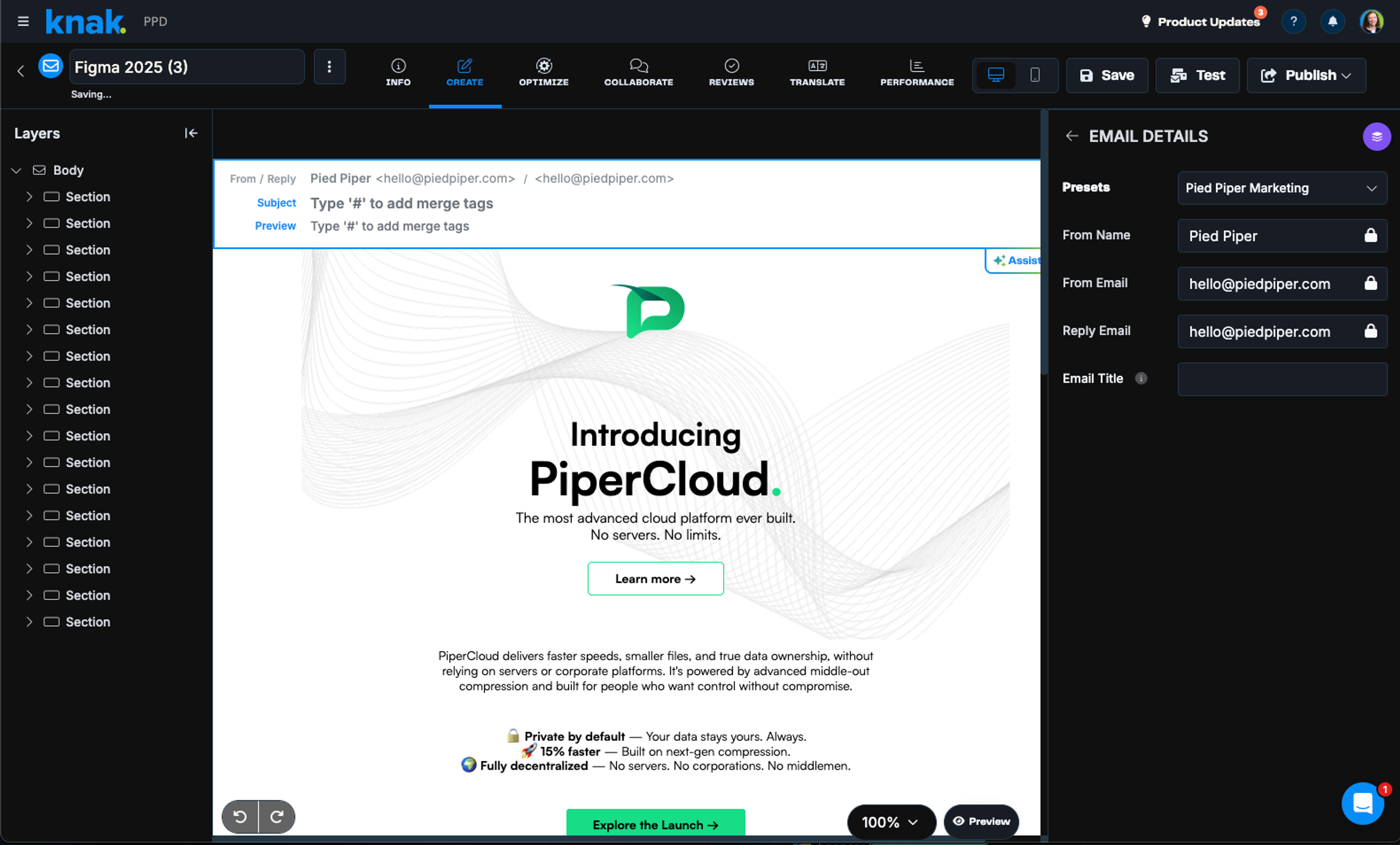Collapse the Body layer tree
Viewport: 1400px width, 845px height.
(16, 171)
